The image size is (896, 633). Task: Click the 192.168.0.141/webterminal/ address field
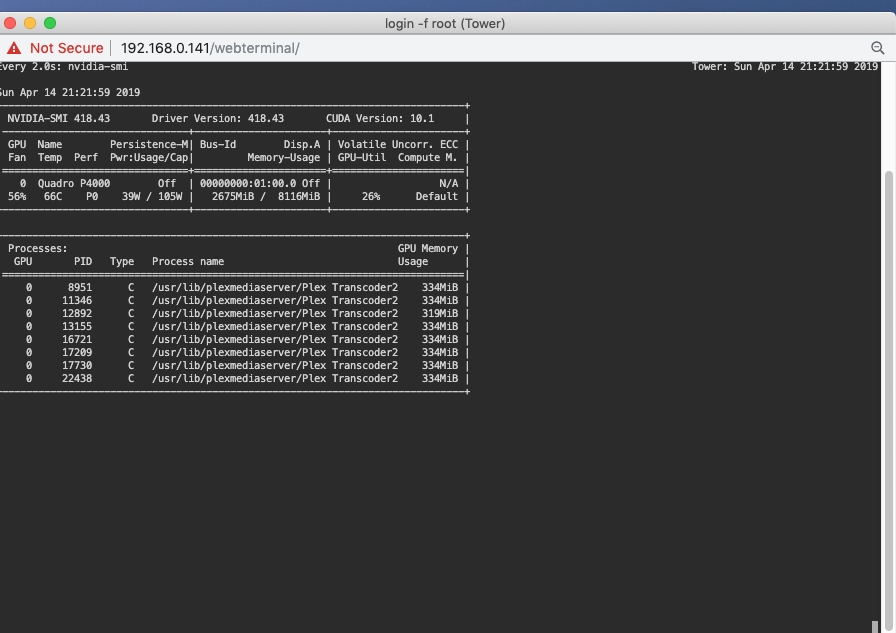tap(210, 48)
